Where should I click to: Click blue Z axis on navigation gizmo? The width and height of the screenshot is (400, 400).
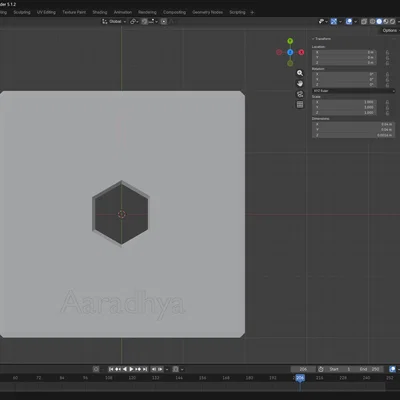click(x=290, y=52)
